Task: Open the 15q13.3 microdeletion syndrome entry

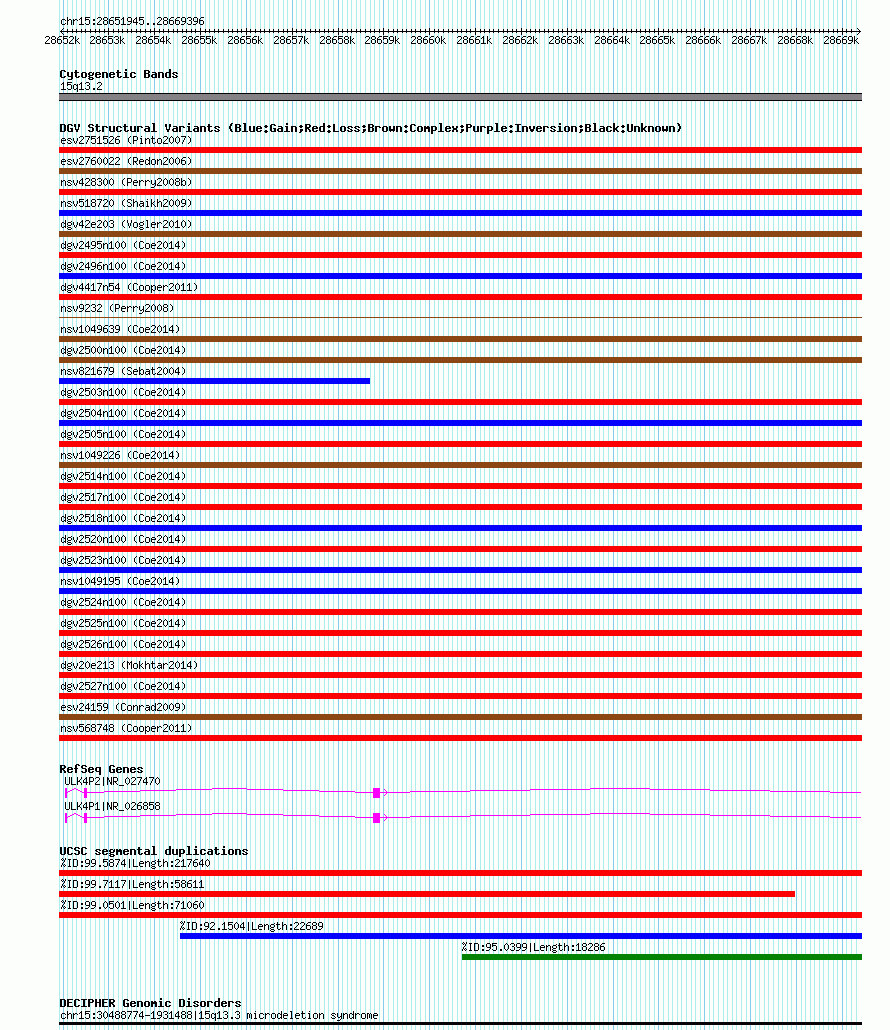Action: pyautogui.click(x=219, y=1016)
